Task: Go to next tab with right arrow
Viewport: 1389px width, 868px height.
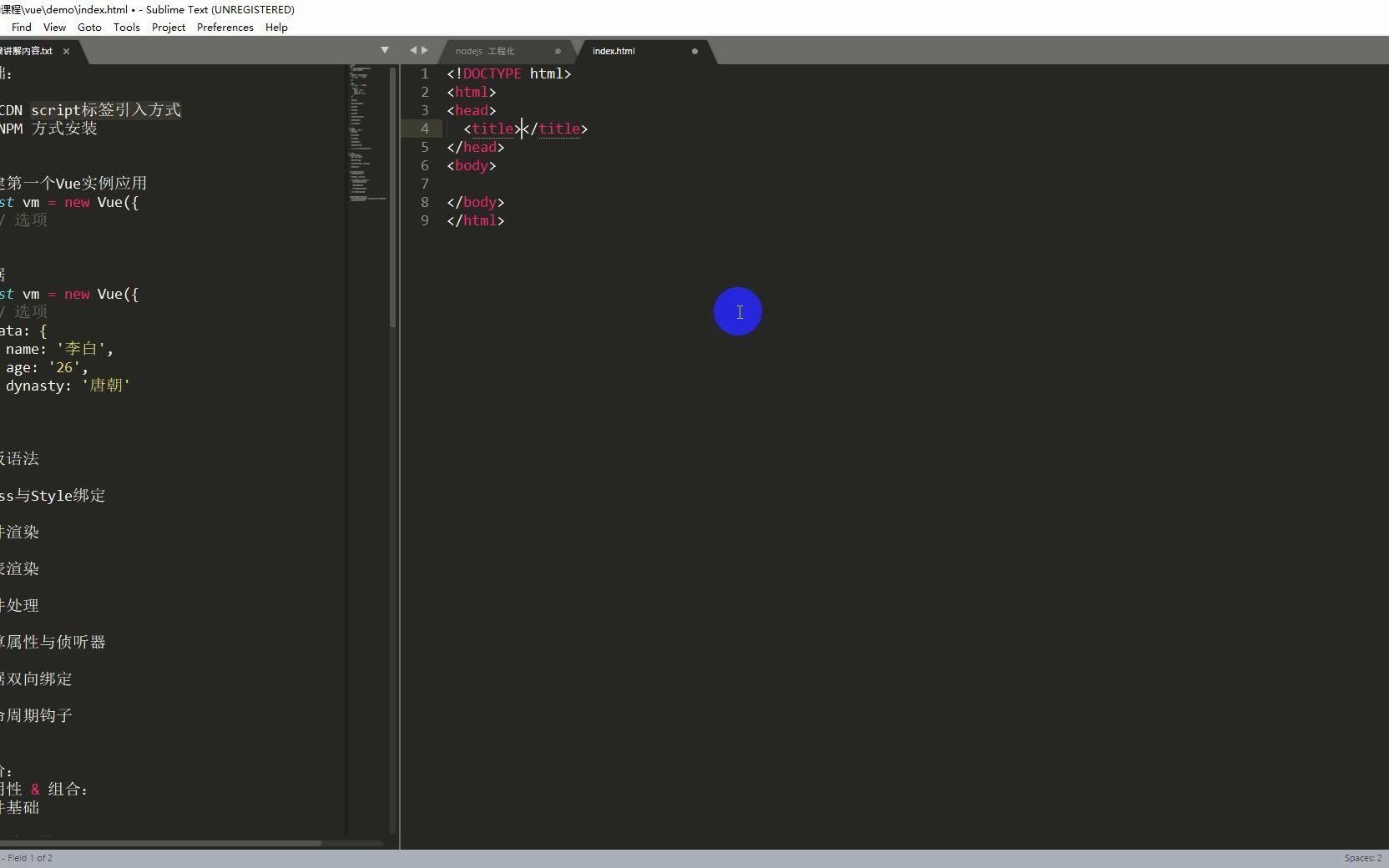Action: pyautogui.click(x=424, y=50)
